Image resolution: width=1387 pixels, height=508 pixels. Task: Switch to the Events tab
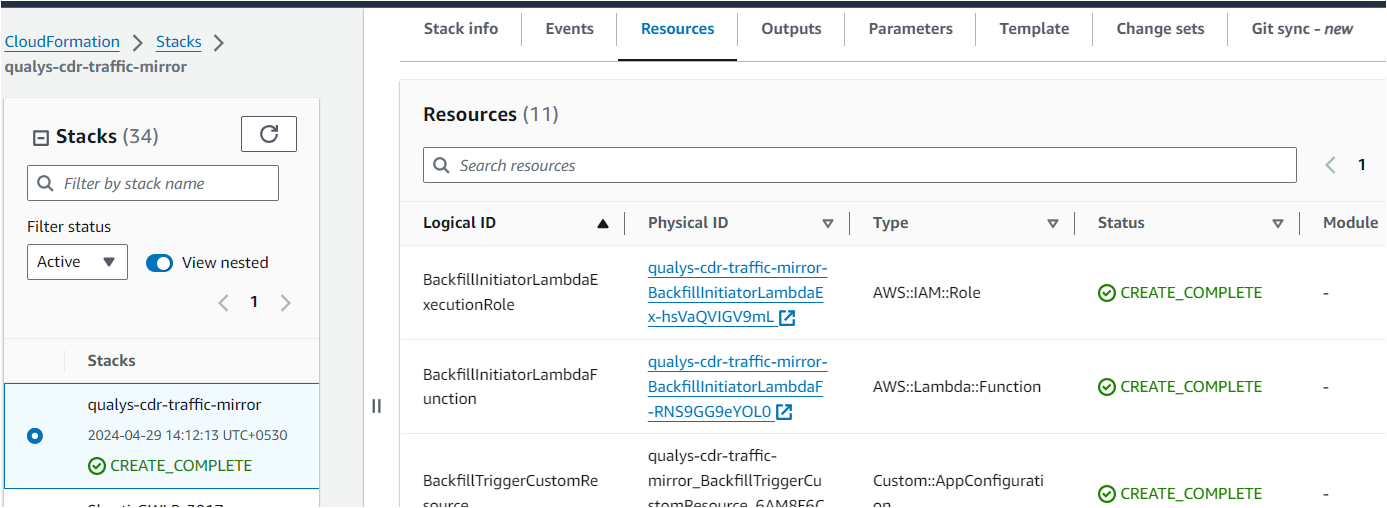tap(570, 29)
